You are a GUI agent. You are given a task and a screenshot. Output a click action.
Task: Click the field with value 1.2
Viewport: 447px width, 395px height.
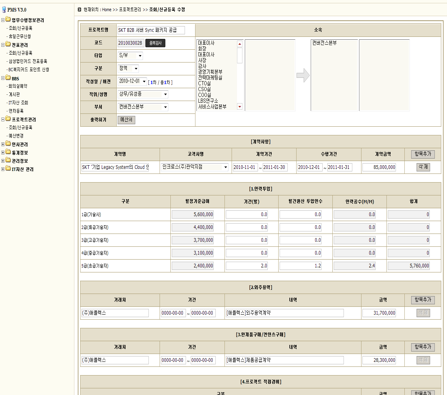[x=301, y=266]
